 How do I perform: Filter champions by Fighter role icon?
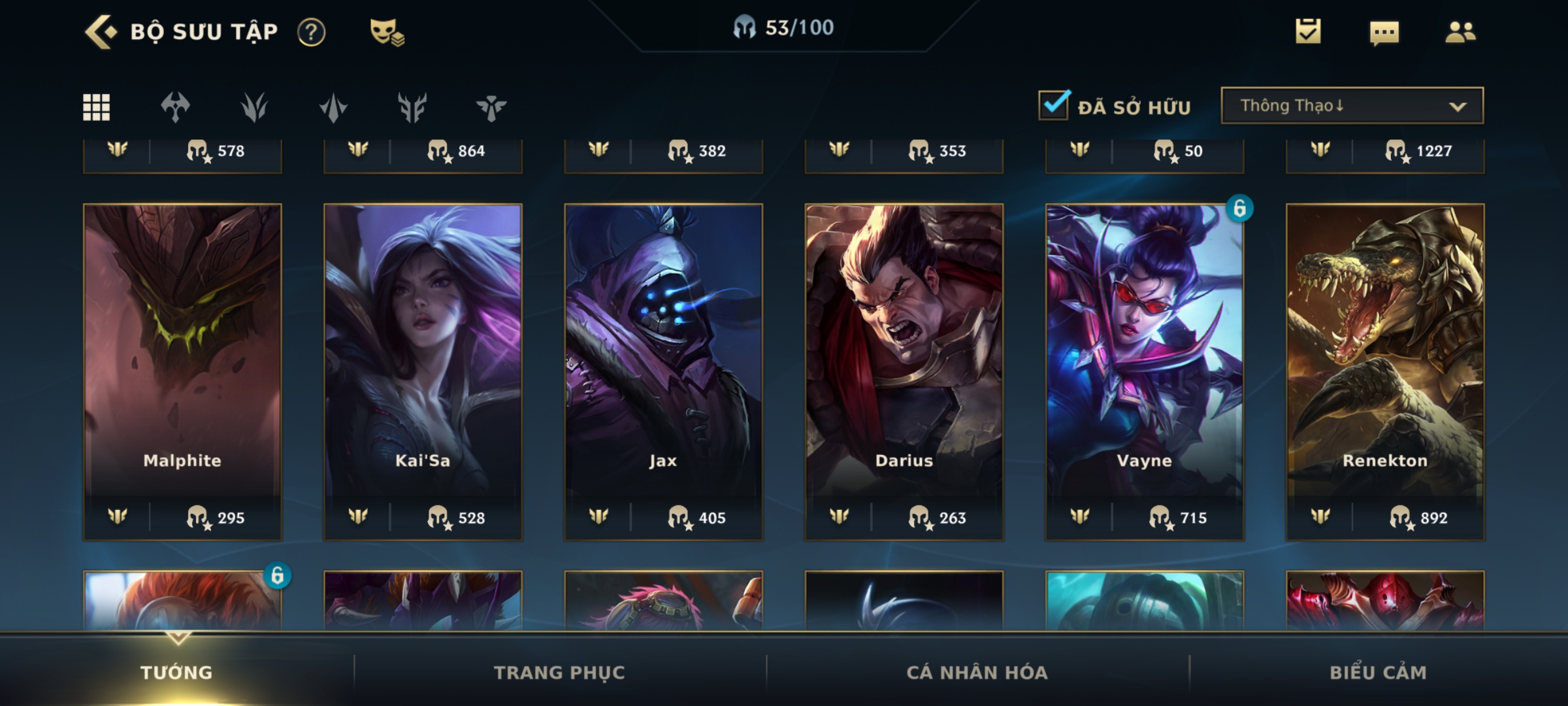click(x=175, y=107)
